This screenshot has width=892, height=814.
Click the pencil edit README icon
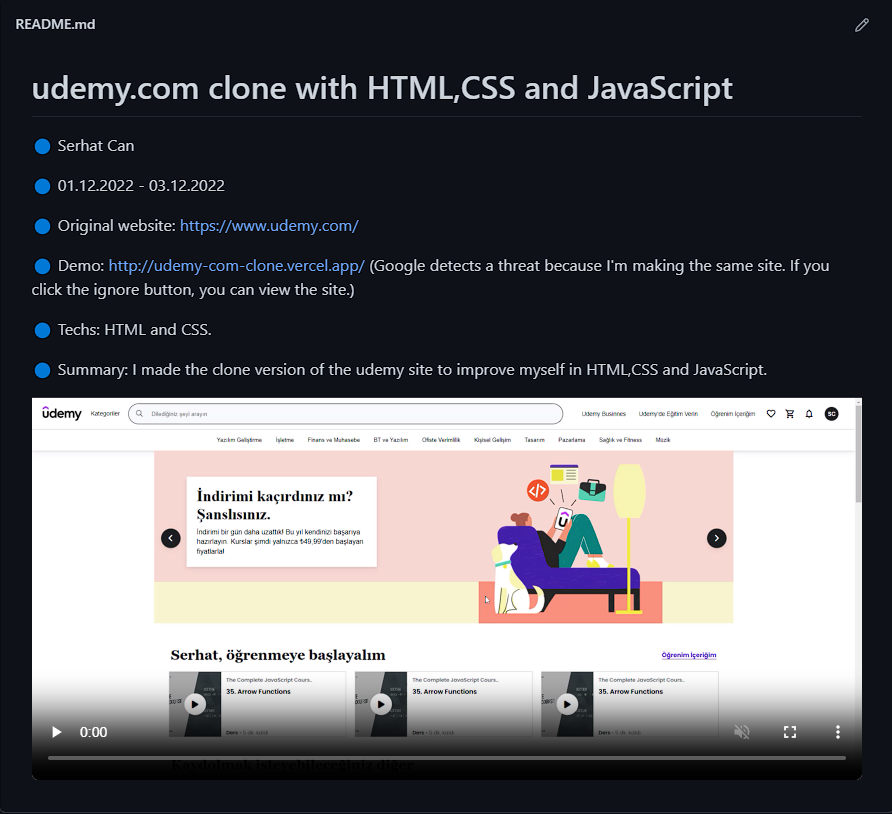861,25
